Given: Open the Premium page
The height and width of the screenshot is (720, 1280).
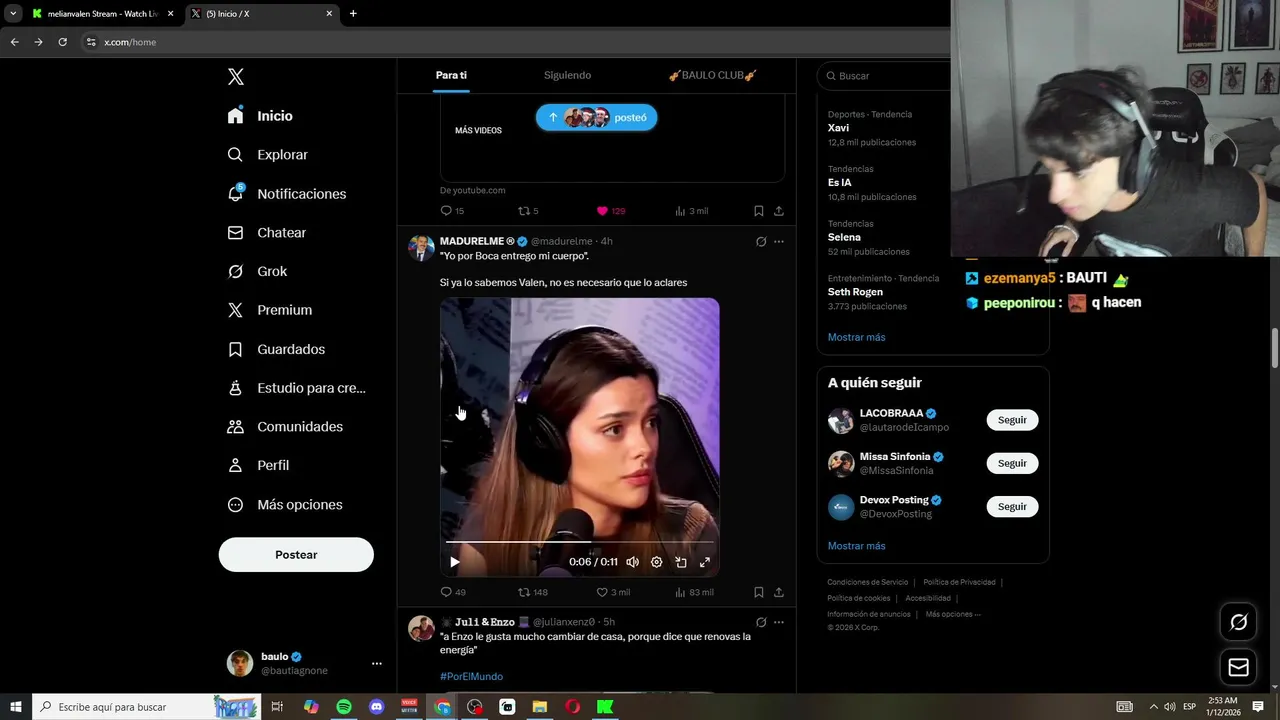Looking at the screenshot, I should click(x=269, y=310).
